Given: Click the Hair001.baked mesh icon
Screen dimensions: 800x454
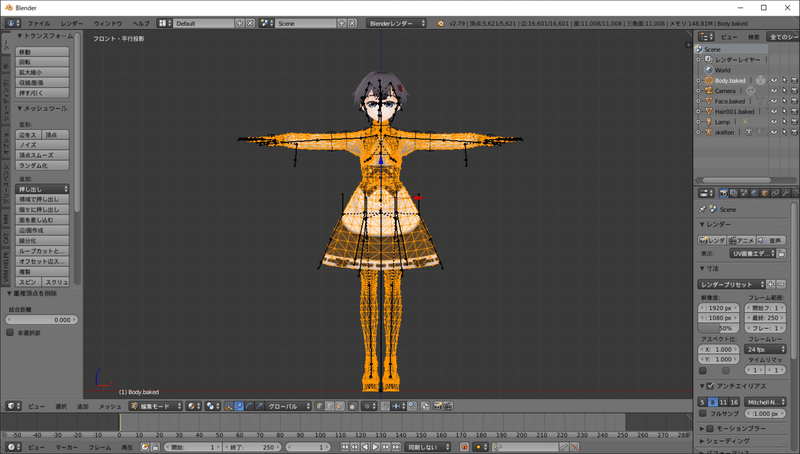Looking at the screenshot, I should click(x=708, y=111).
